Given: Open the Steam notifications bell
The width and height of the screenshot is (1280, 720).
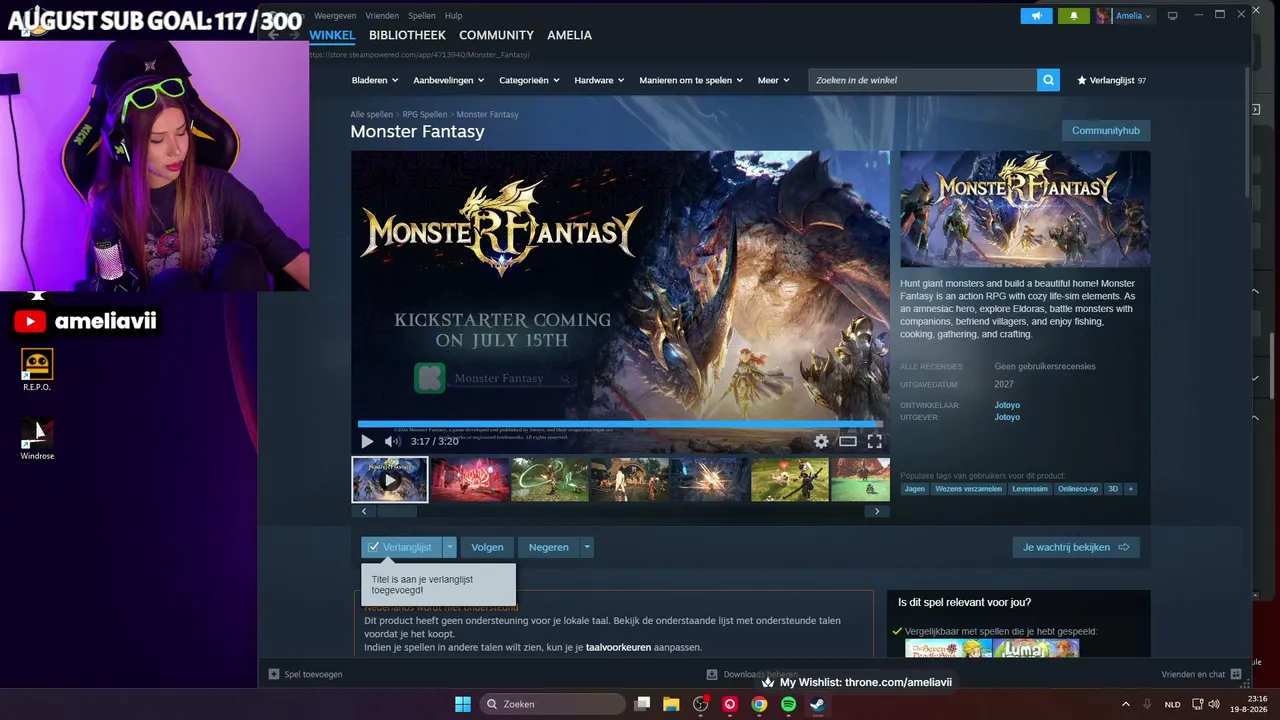Looking at the screenshot, I should tap(1074, 15).
